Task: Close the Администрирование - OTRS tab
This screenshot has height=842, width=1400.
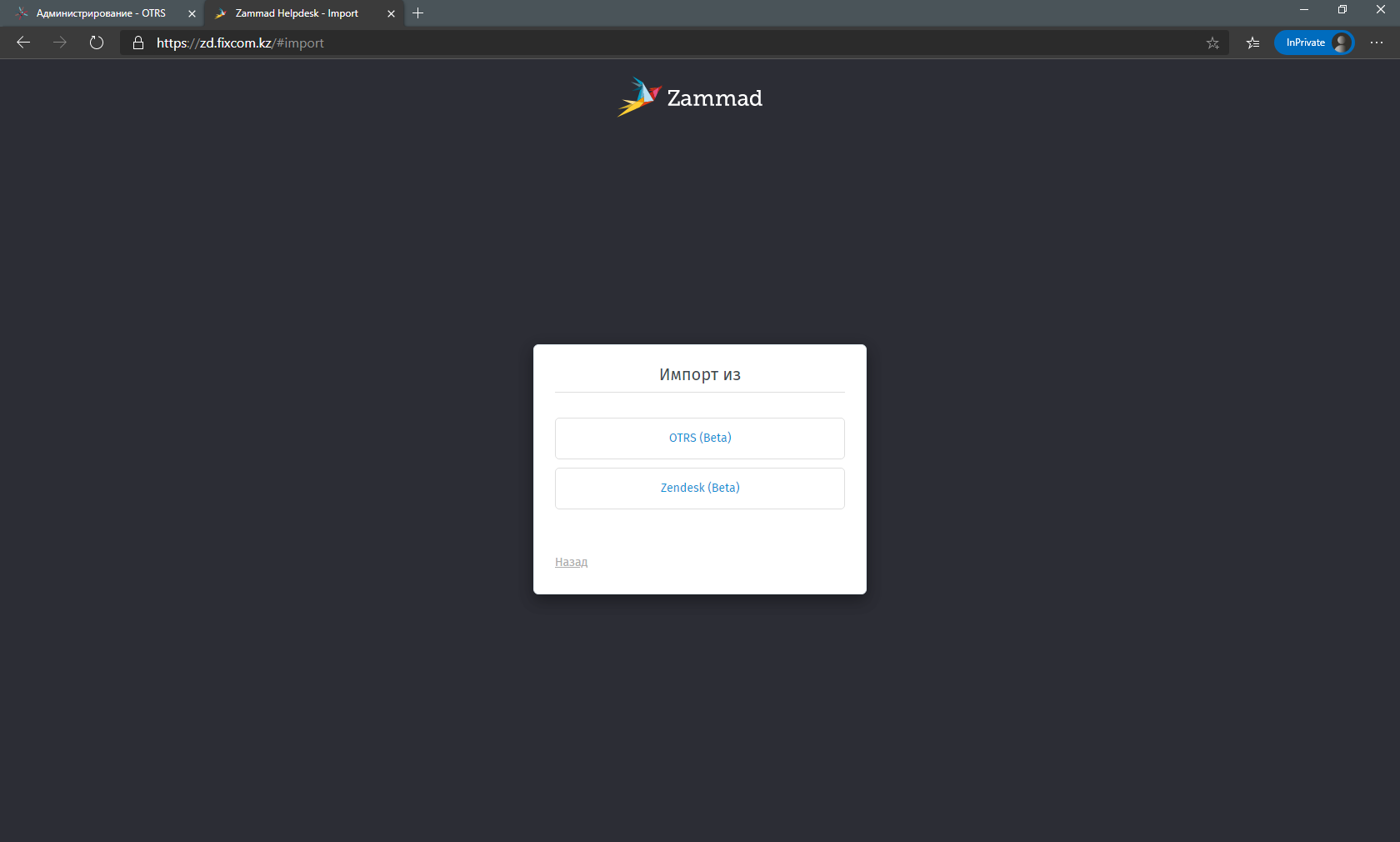Action: (x=192, y=13)
